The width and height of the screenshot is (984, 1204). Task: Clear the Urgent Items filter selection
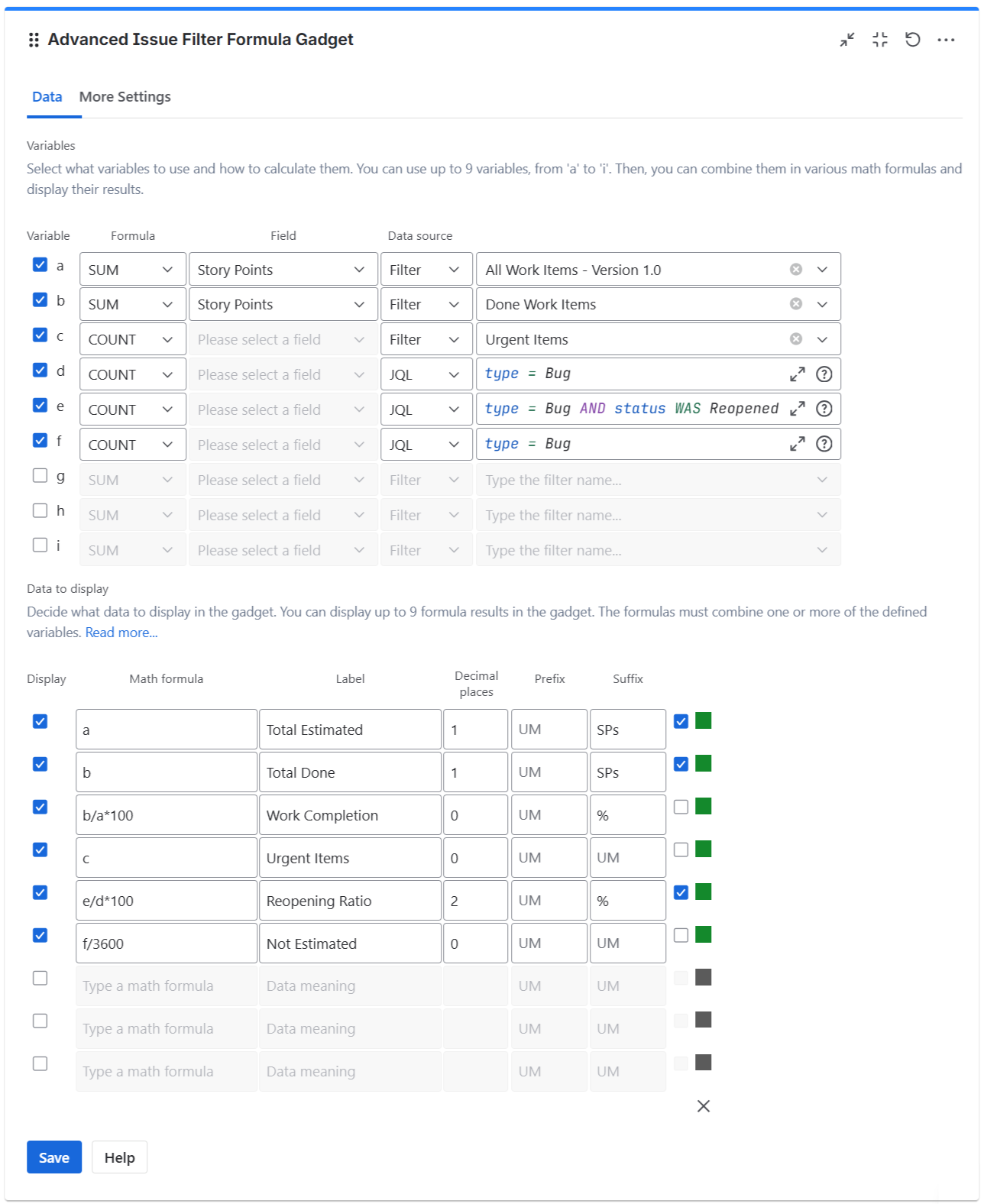[x=796, y=339]
